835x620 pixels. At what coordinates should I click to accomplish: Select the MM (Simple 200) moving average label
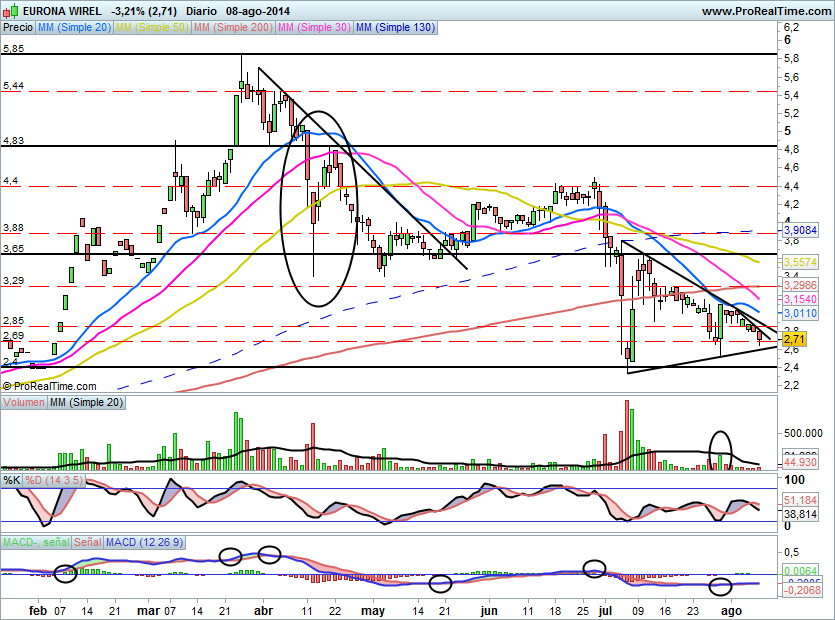tap(233, 27)
